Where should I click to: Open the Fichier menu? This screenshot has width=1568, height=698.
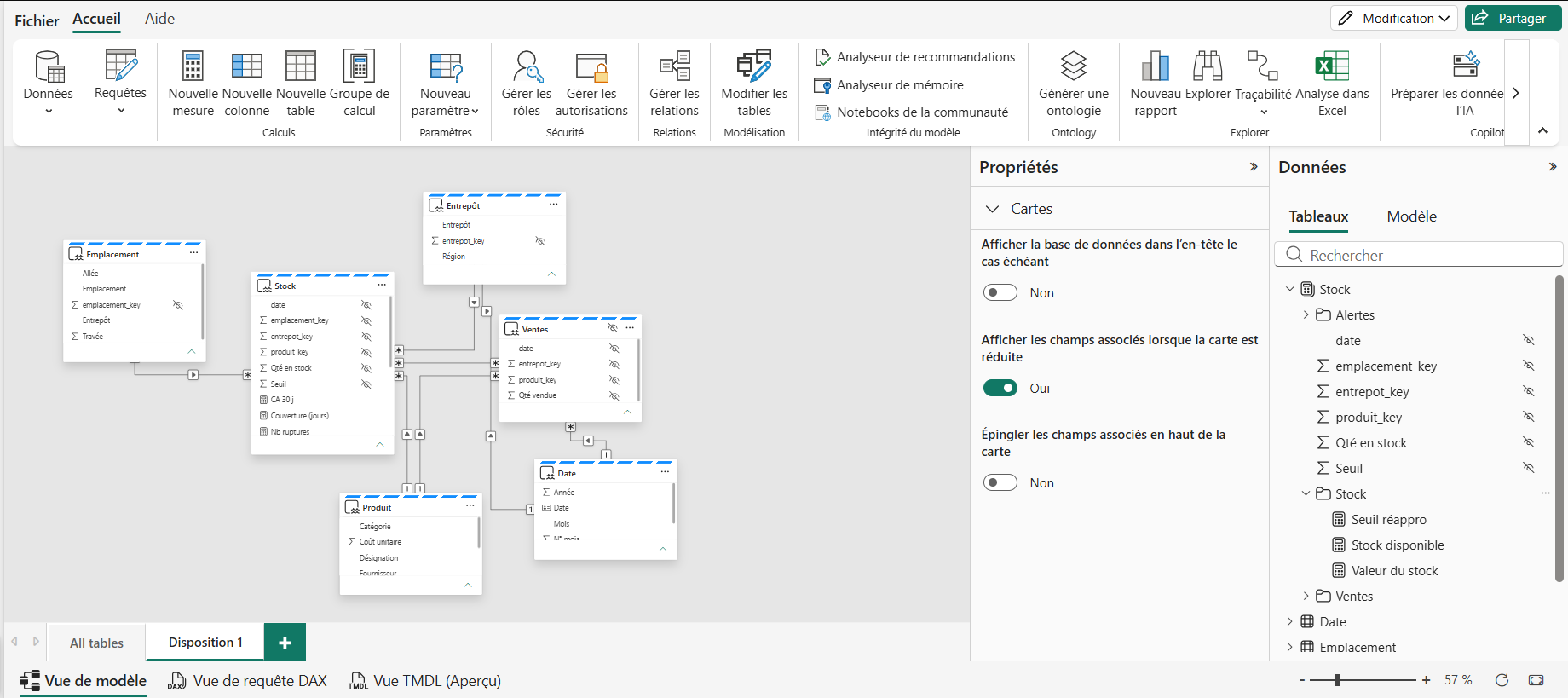click(37, 20)
